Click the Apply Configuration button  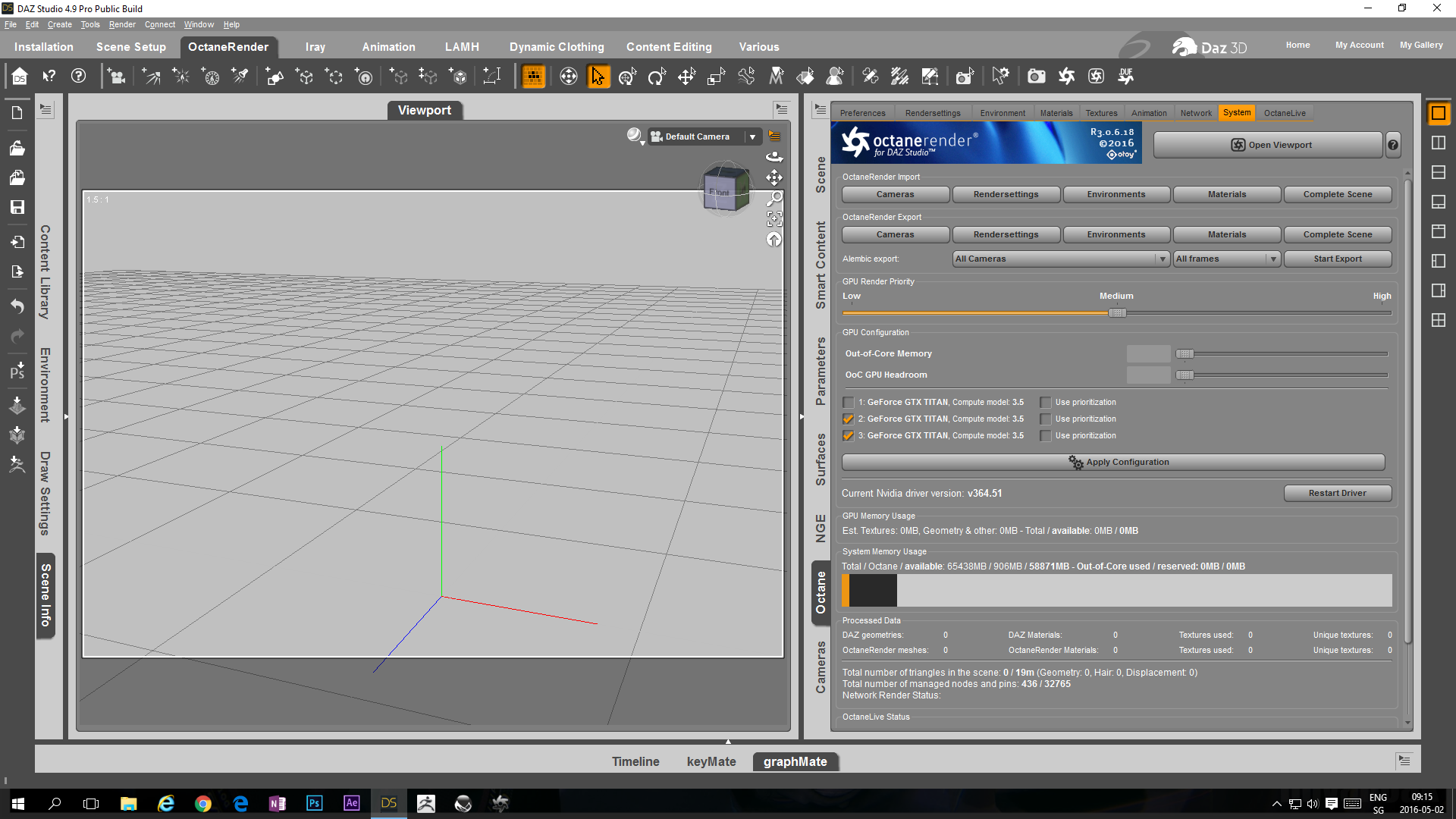(x=1113, y=462)
